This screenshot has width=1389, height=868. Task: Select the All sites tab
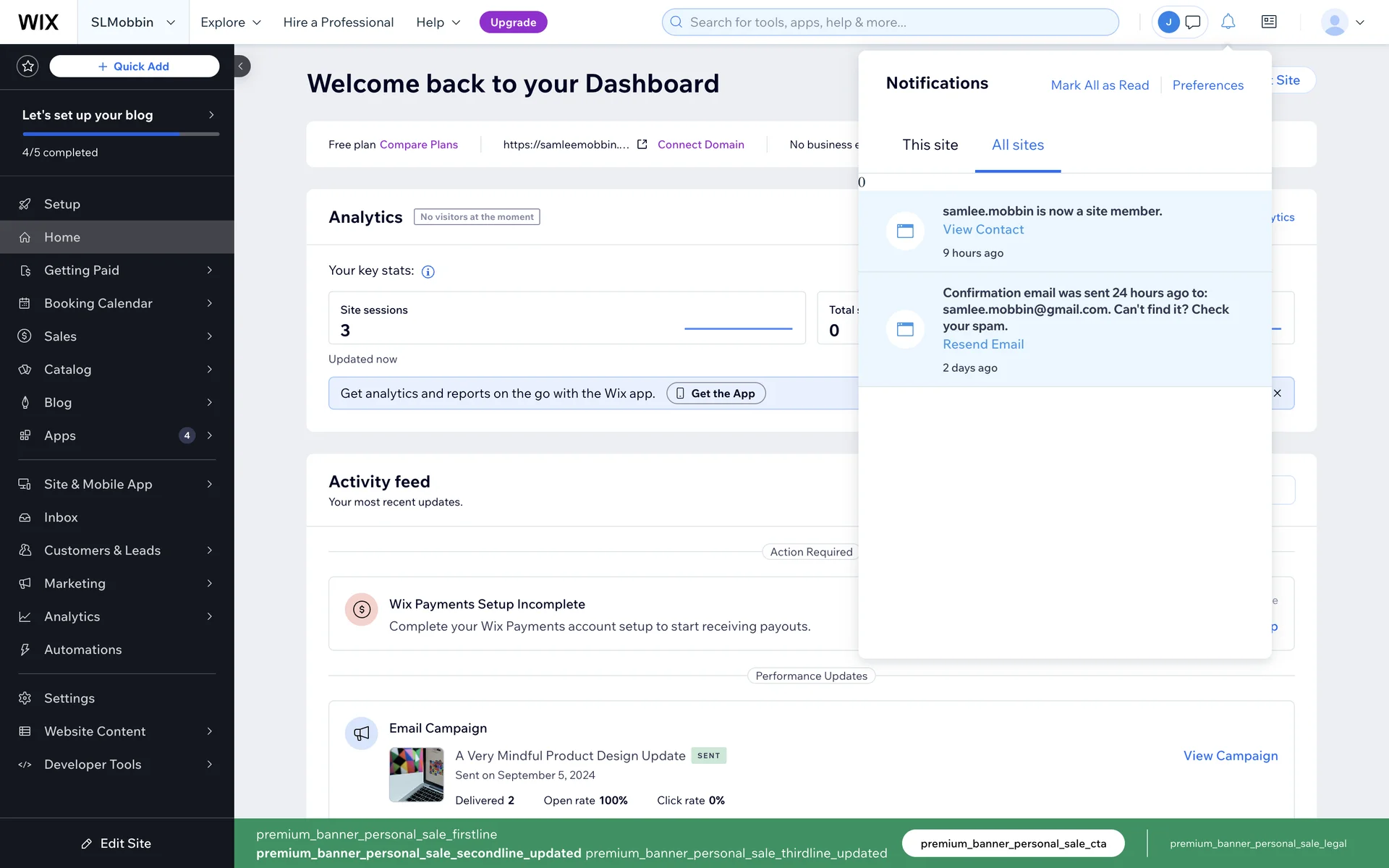click(x=1017, y=145)
